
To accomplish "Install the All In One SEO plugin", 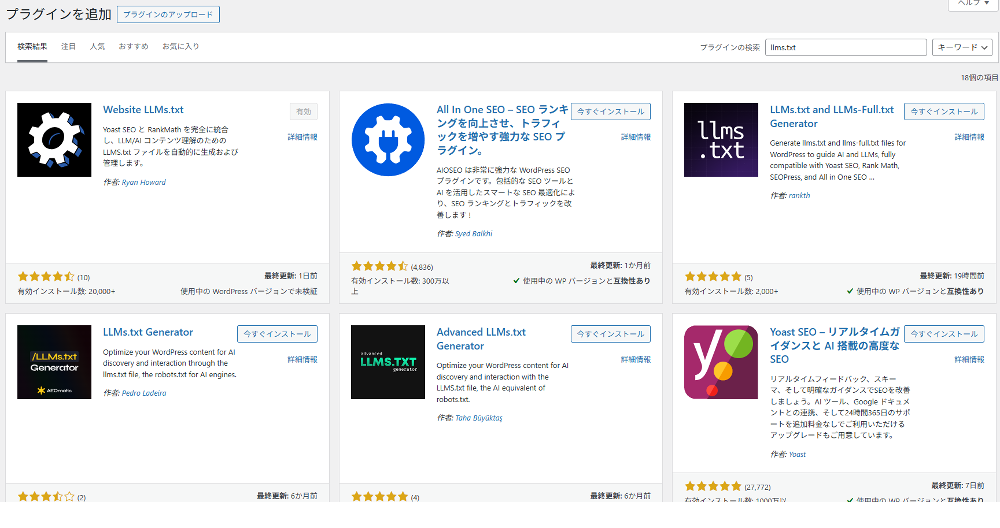I will pyautogui.click(x=610, y=112).
